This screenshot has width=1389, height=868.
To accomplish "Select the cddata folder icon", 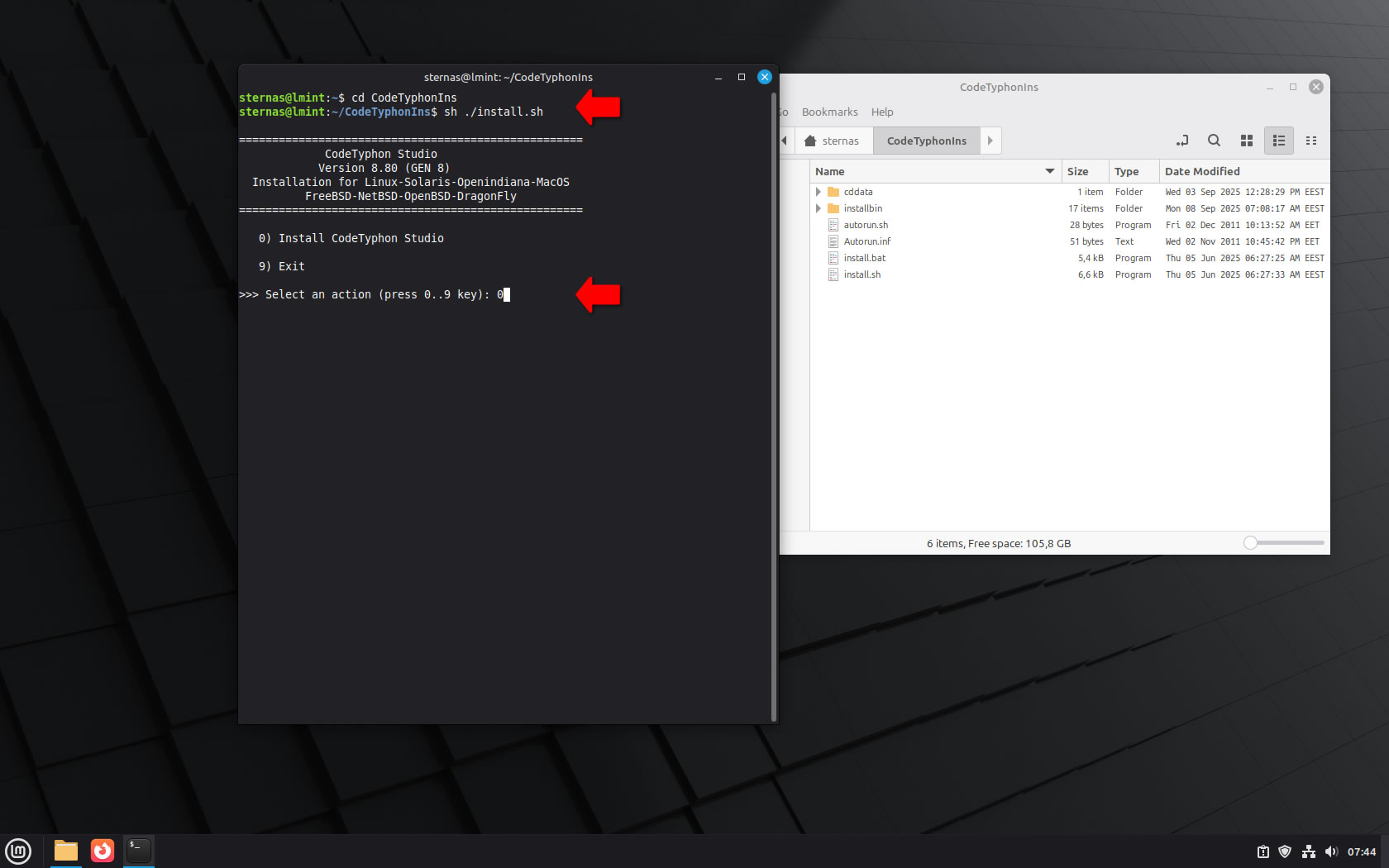I will point(833,192).
